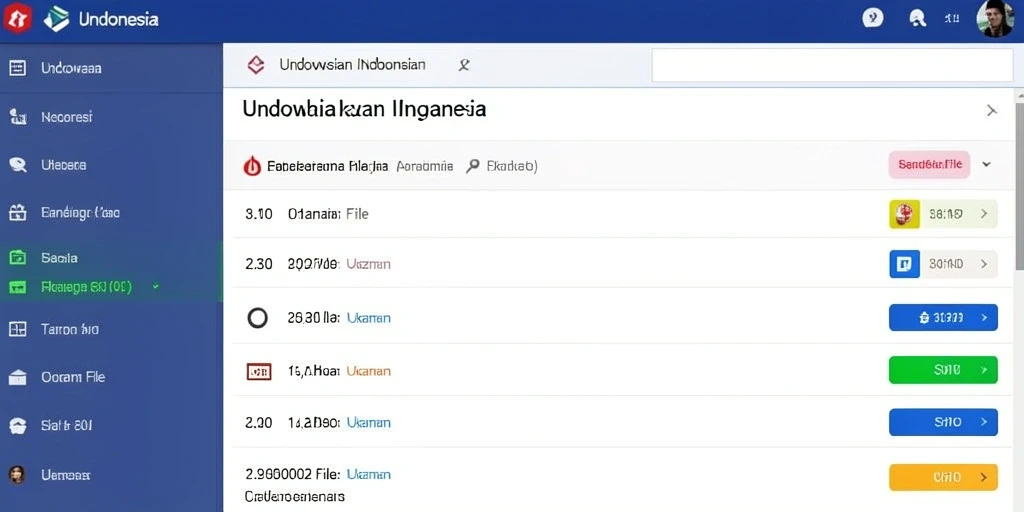Click the red diamond icon in tab bar

click(x=256, y=65)
